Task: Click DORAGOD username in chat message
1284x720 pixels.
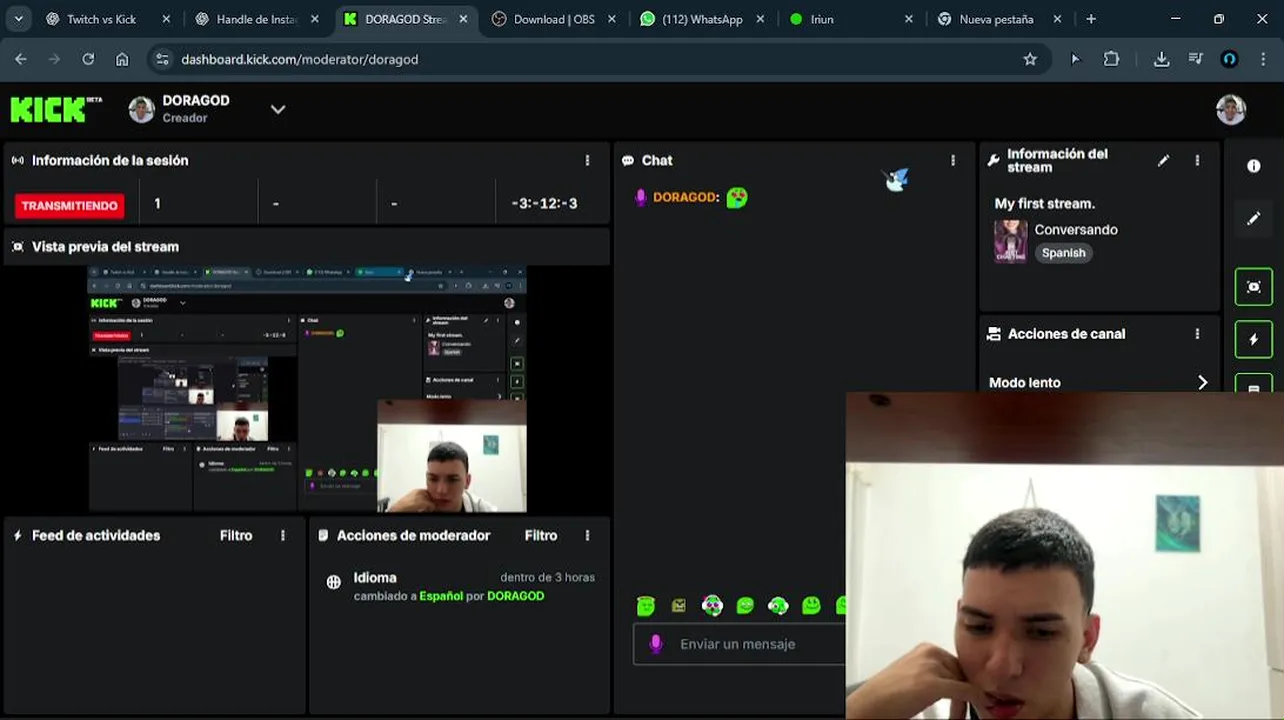Action: (686, 198)
